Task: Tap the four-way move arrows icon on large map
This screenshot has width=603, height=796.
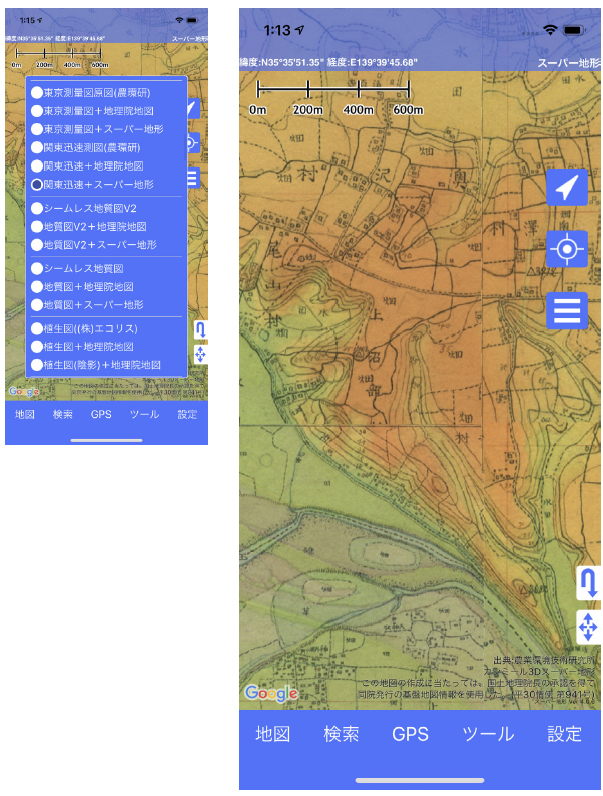Action: [589, 627]
